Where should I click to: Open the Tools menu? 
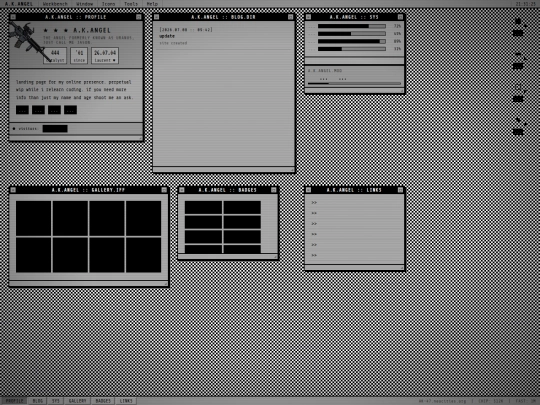[x=131, y=4]
